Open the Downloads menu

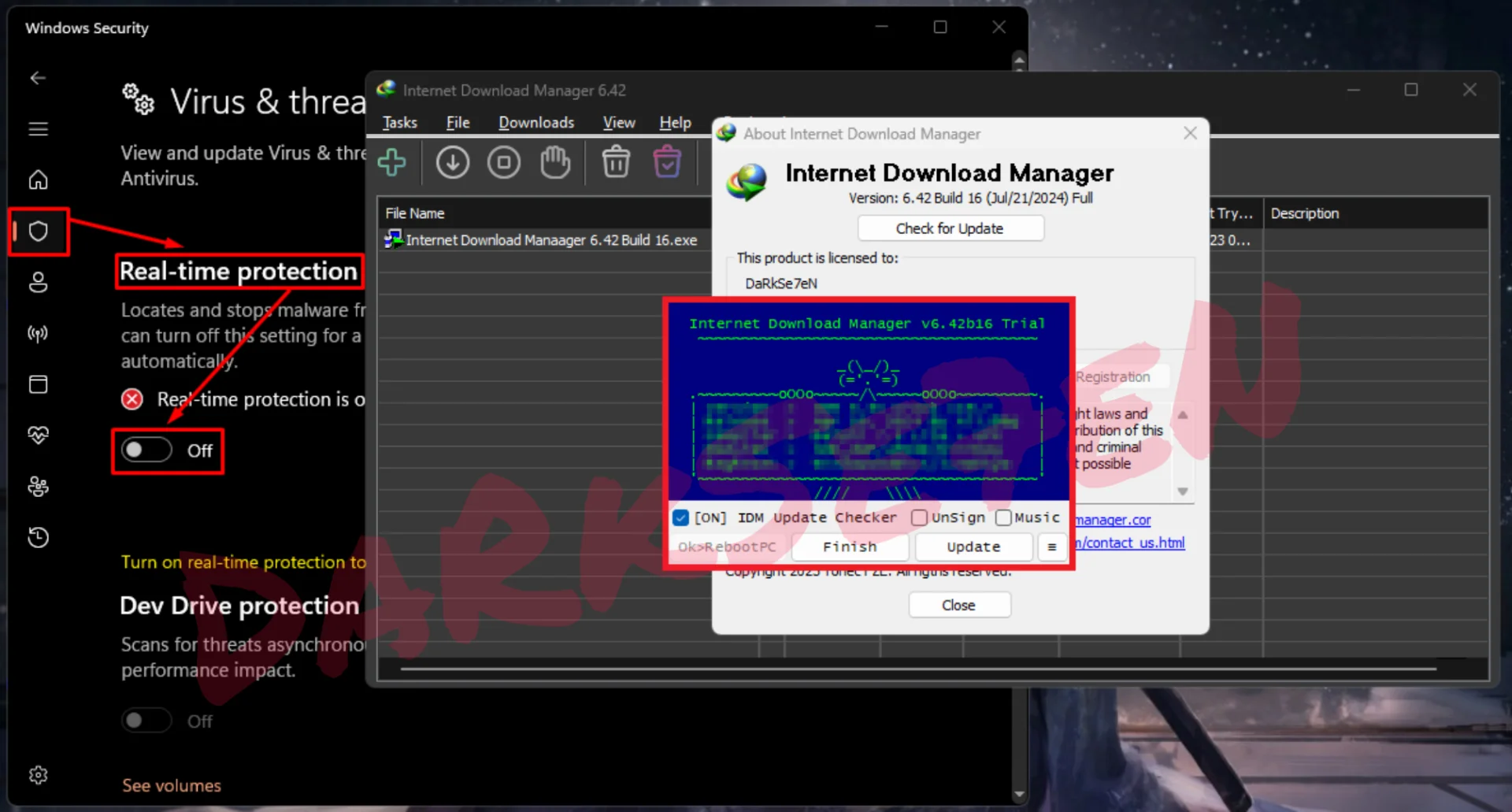click(536, 122)
